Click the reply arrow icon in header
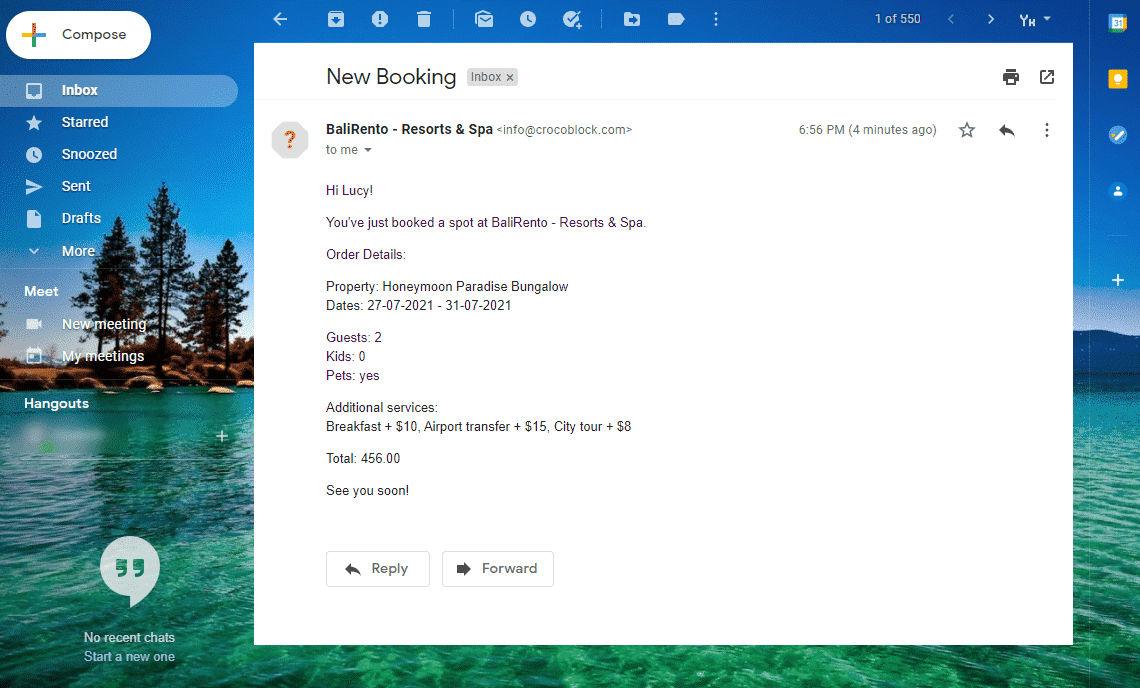 pos(1007,130)
